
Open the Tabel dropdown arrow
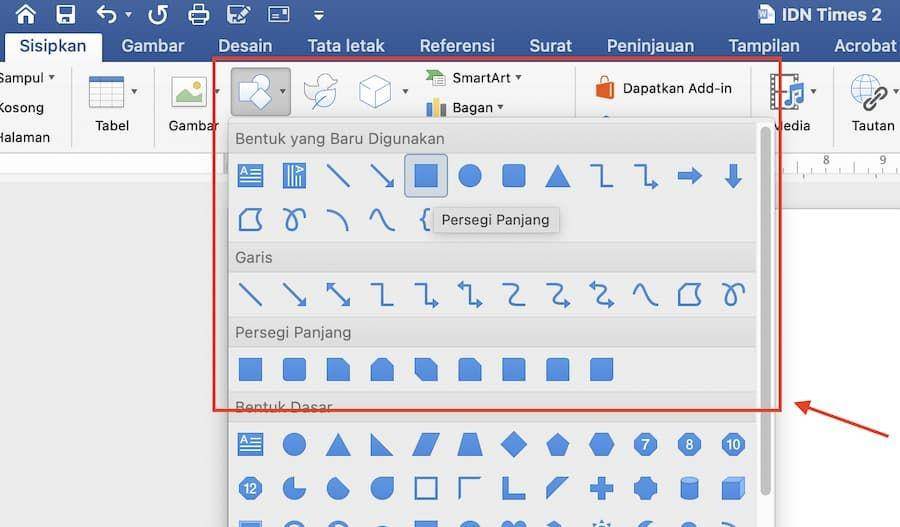tap(134, 91)
